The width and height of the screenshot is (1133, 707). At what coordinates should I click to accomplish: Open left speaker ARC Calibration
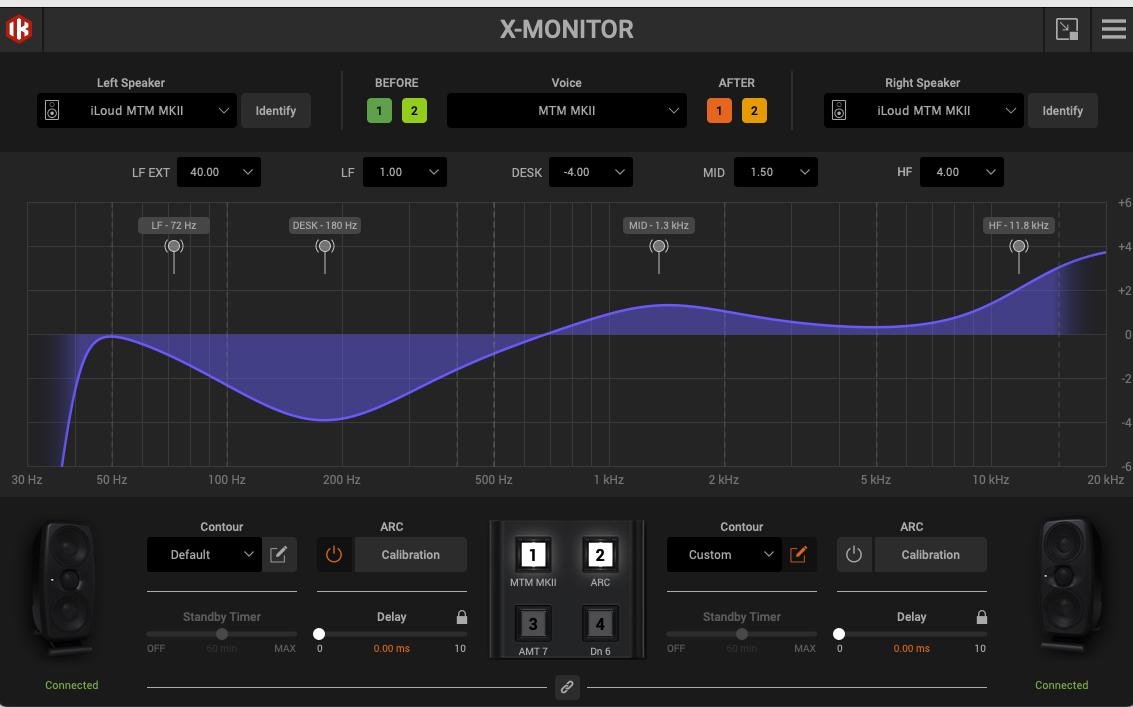410,554
